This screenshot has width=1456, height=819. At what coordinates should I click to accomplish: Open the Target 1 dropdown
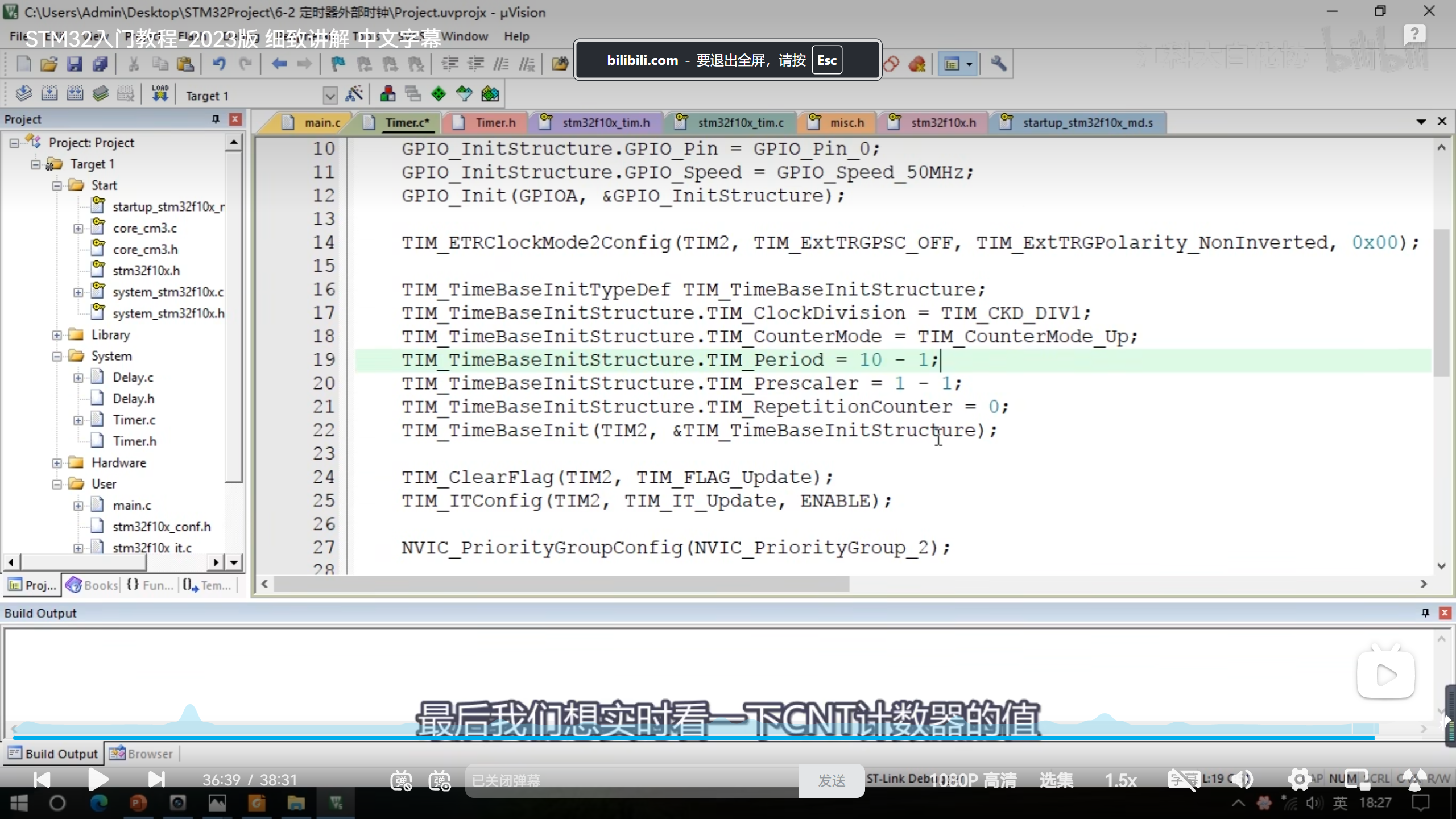[330, 96]
